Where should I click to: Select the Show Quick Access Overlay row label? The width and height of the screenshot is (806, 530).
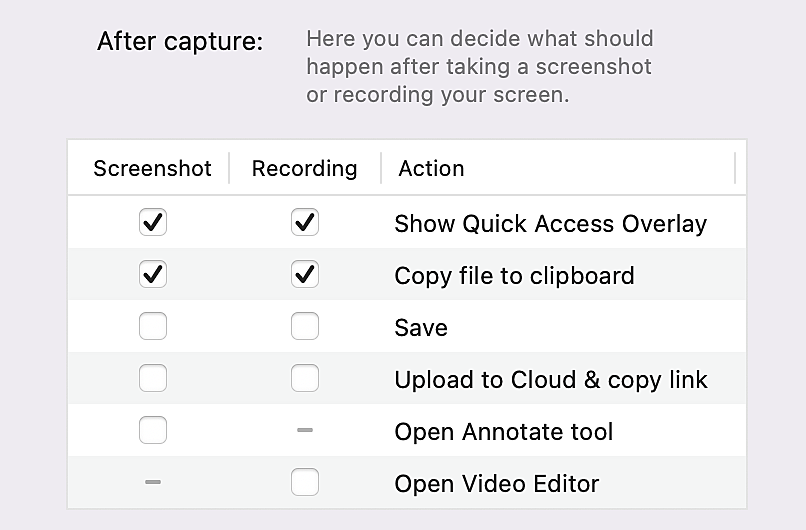coord(550,223)
